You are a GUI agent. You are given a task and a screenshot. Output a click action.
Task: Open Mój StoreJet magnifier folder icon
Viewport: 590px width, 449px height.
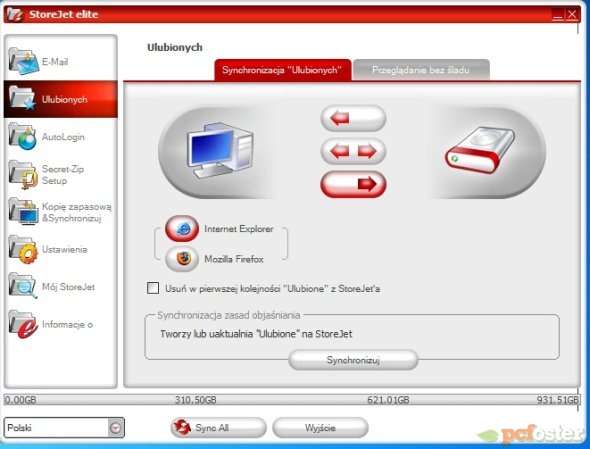click(x=23, y=286)
